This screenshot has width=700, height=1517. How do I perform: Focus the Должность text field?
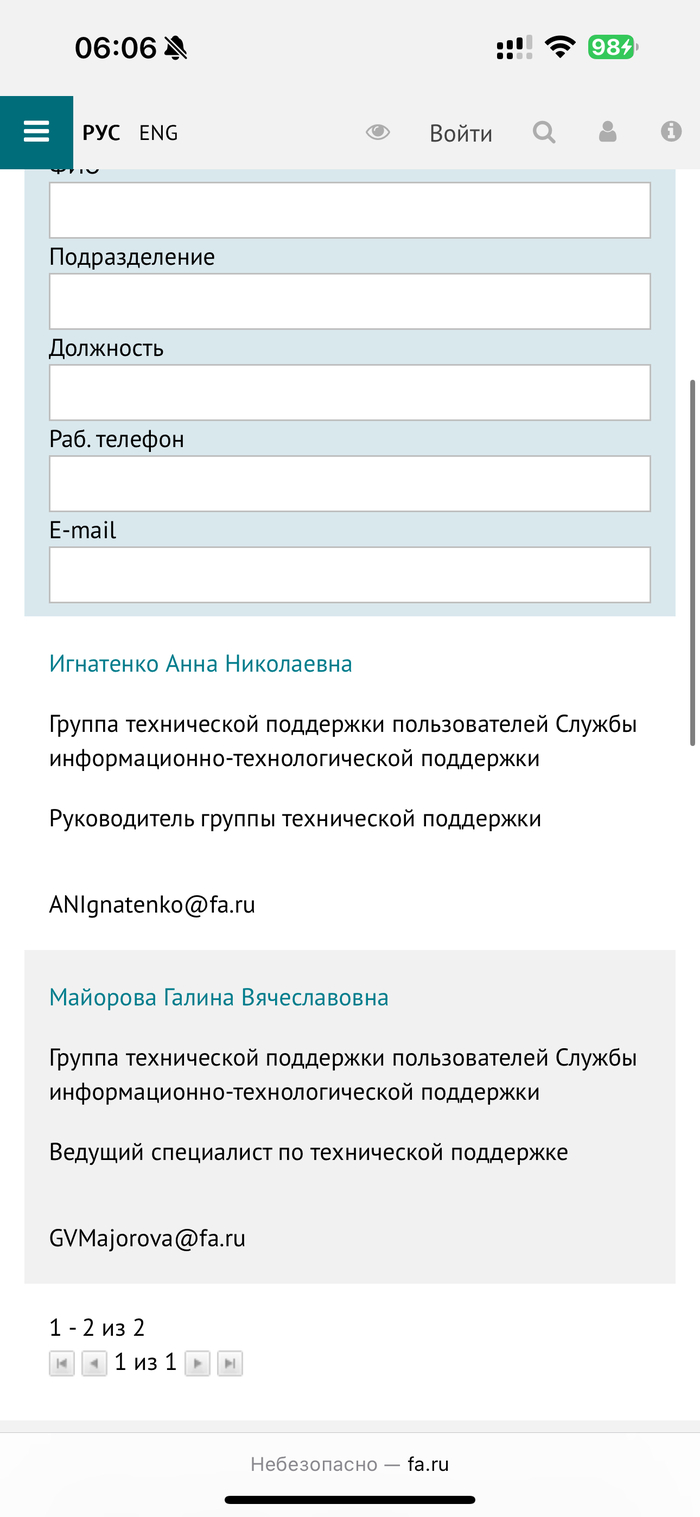[x=350, y=392]
